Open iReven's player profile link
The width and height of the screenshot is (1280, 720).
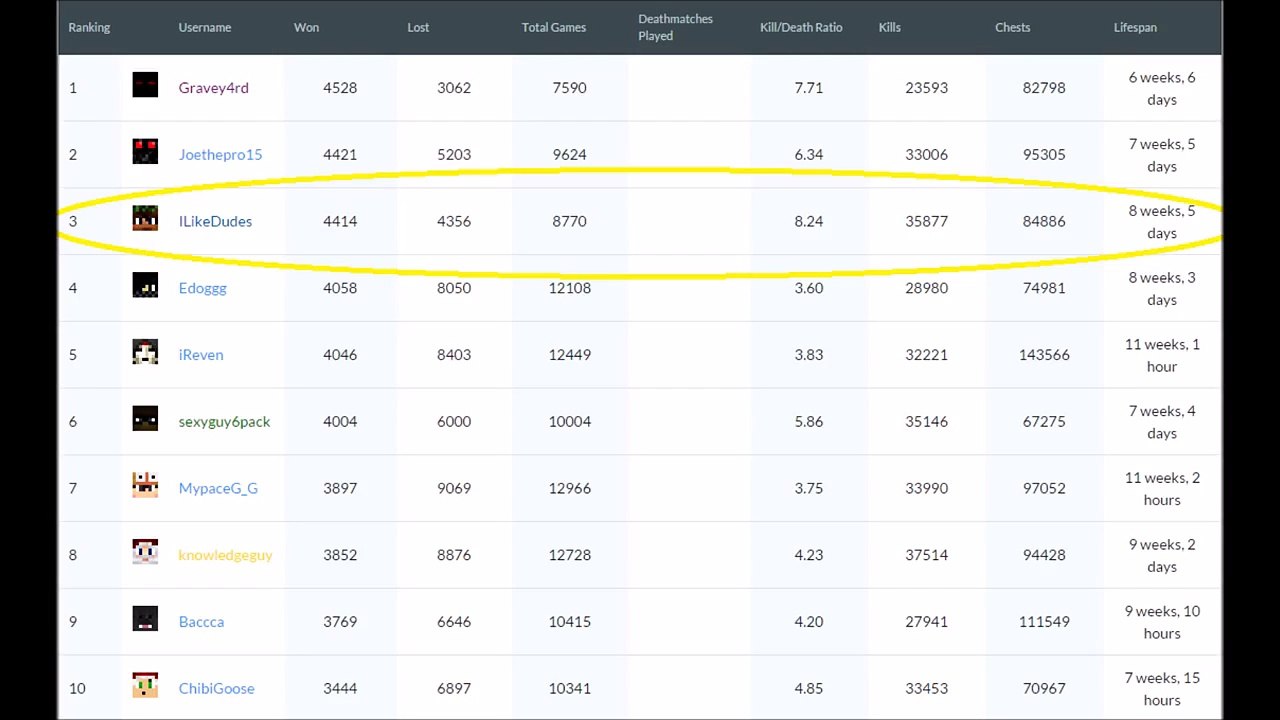201,355
